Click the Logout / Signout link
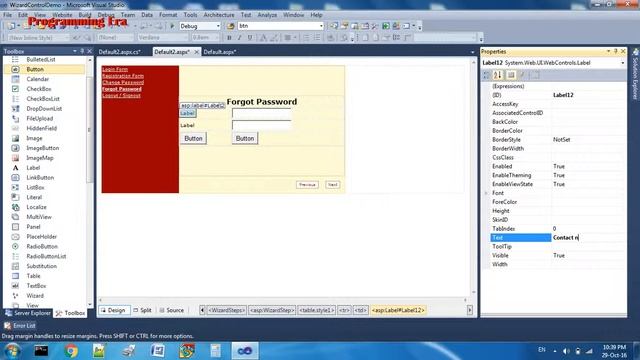This screenshot has height=360, width=640. (x=121, y=96)
